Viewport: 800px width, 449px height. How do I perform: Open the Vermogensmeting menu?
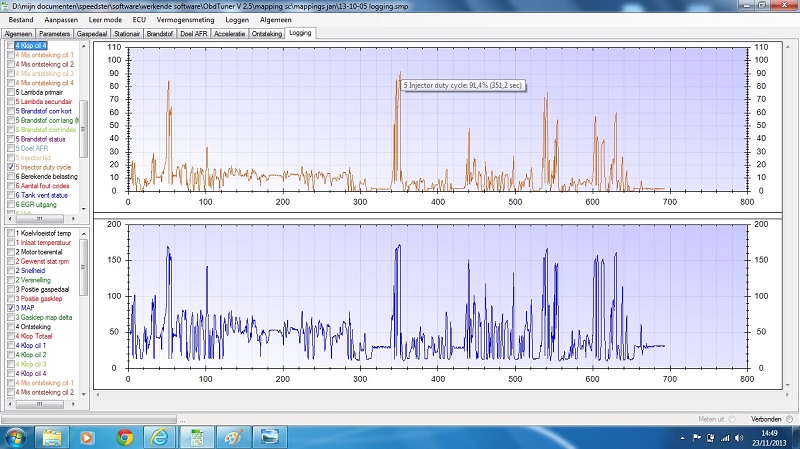pos(185,19)
